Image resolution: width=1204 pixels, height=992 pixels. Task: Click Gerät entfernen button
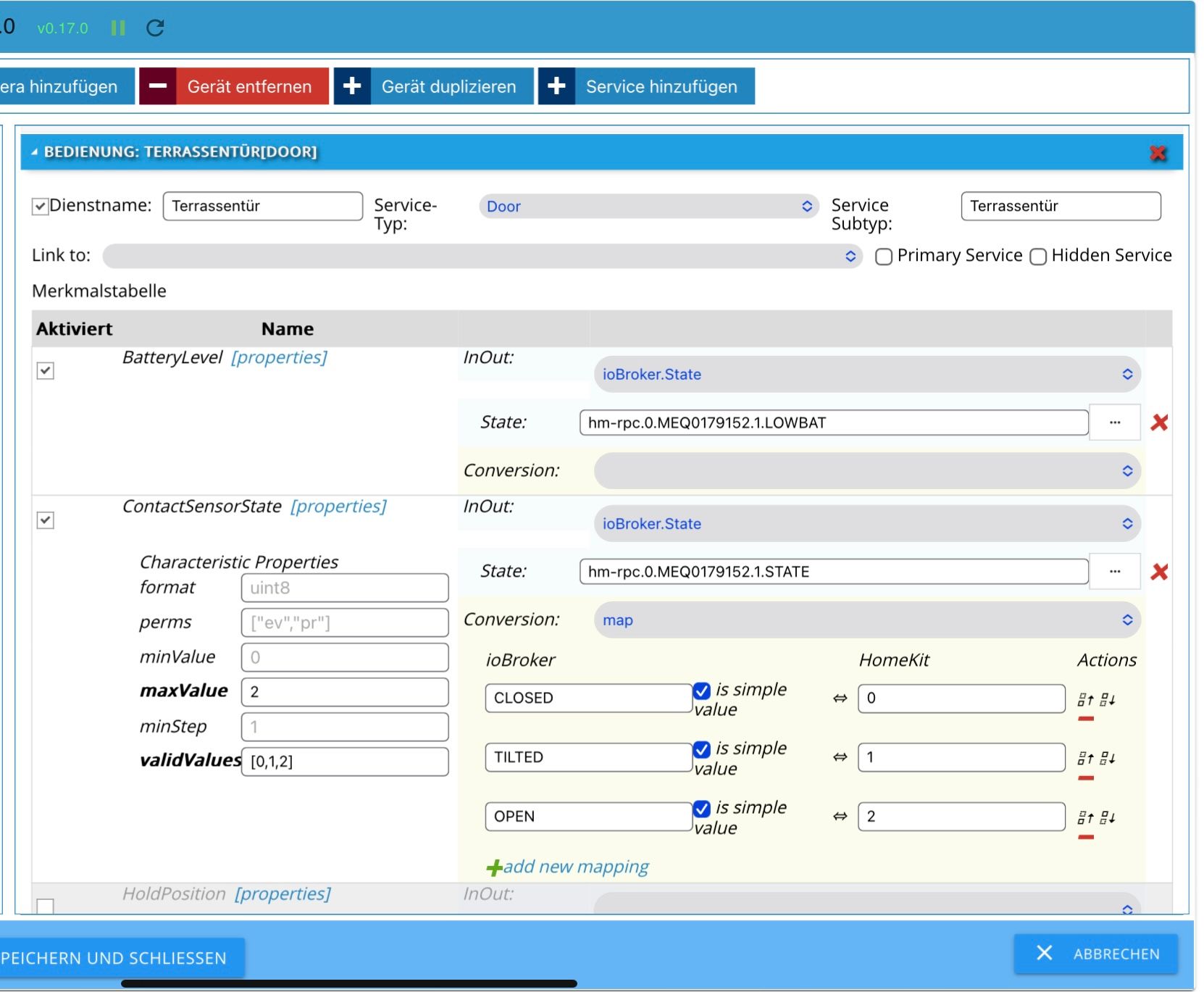[234, 86]
